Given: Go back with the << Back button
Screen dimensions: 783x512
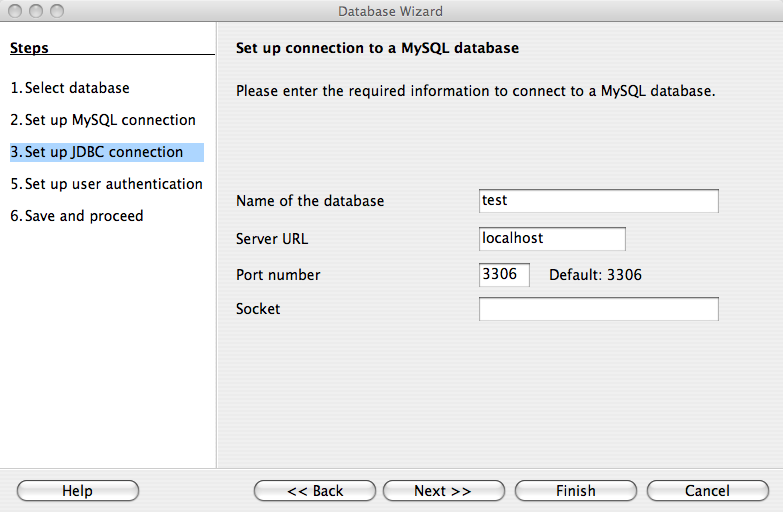Looking at the screenshot, I should coord(315,491).
